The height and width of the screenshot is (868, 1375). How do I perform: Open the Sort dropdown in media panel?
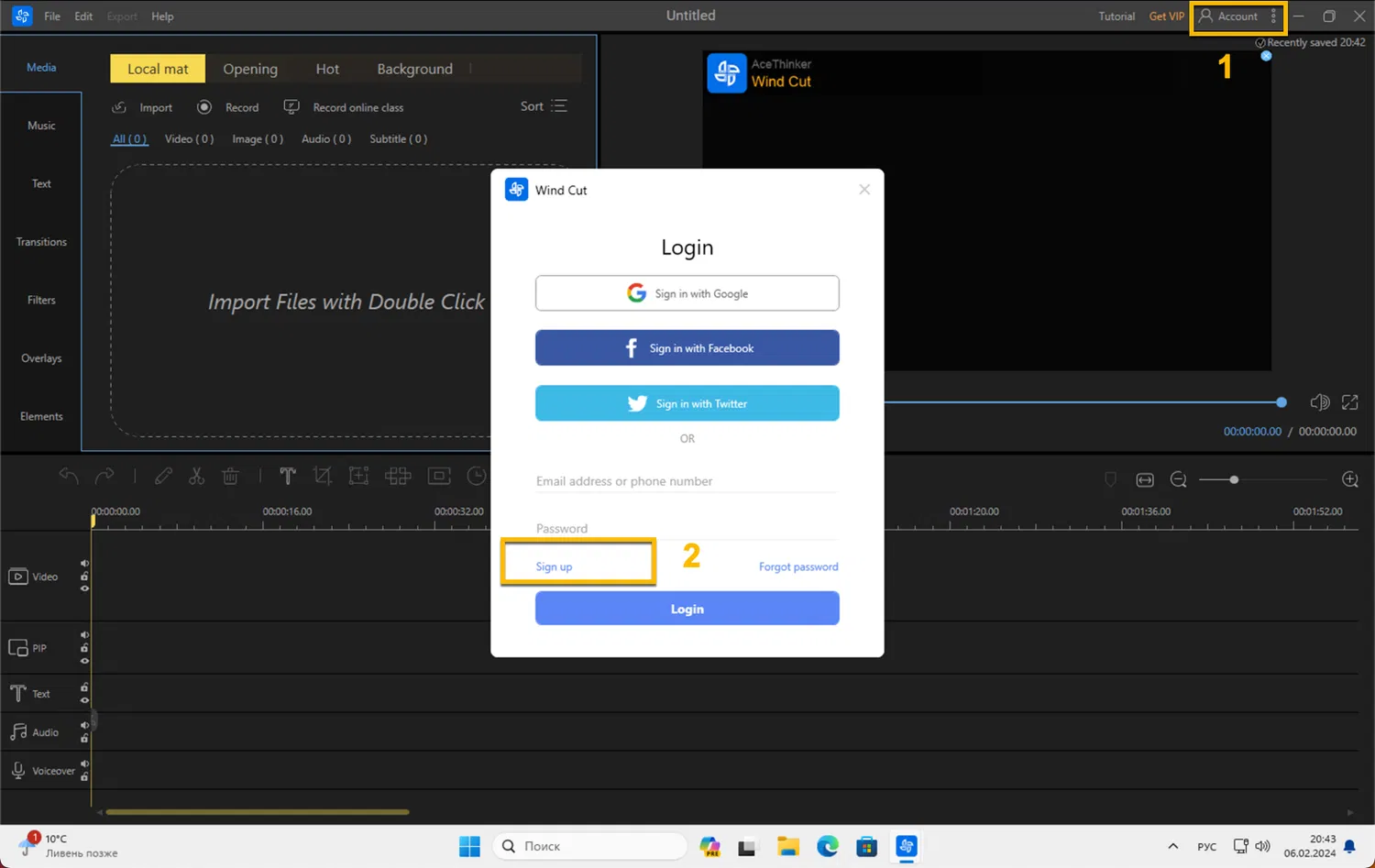coord(544,106)
